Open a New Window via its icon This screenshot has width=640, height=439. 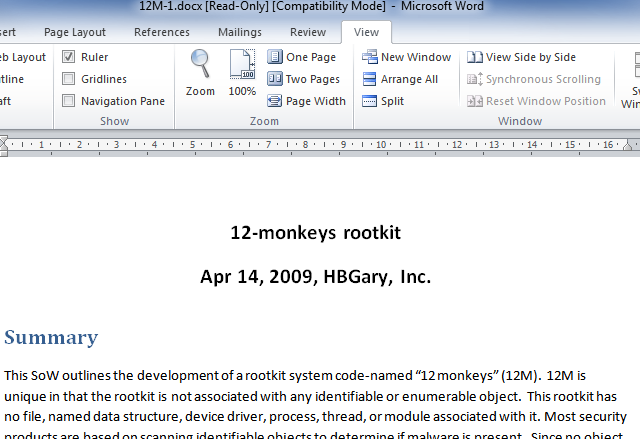coord(370,57)
